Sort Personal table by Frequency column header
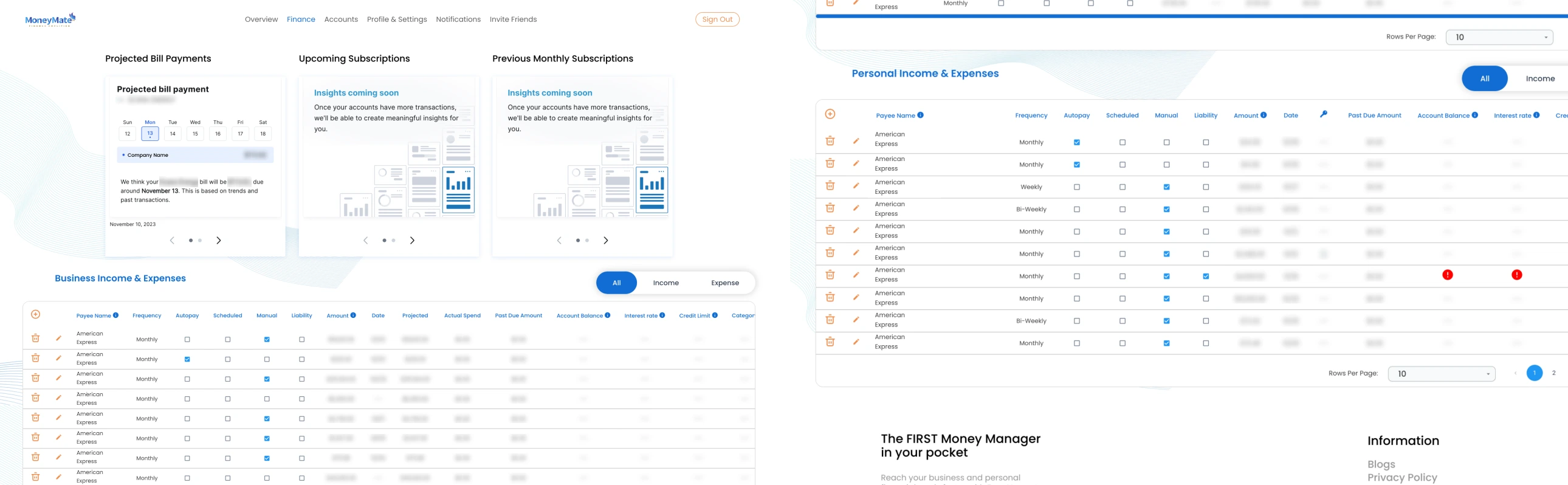Viewport: 1568px width, 485px height. point(1031,115)
